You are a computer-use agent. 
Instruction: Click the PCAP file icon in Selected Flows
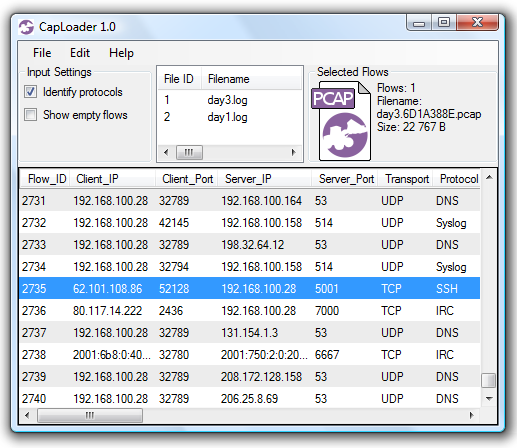tap(341, 121)
